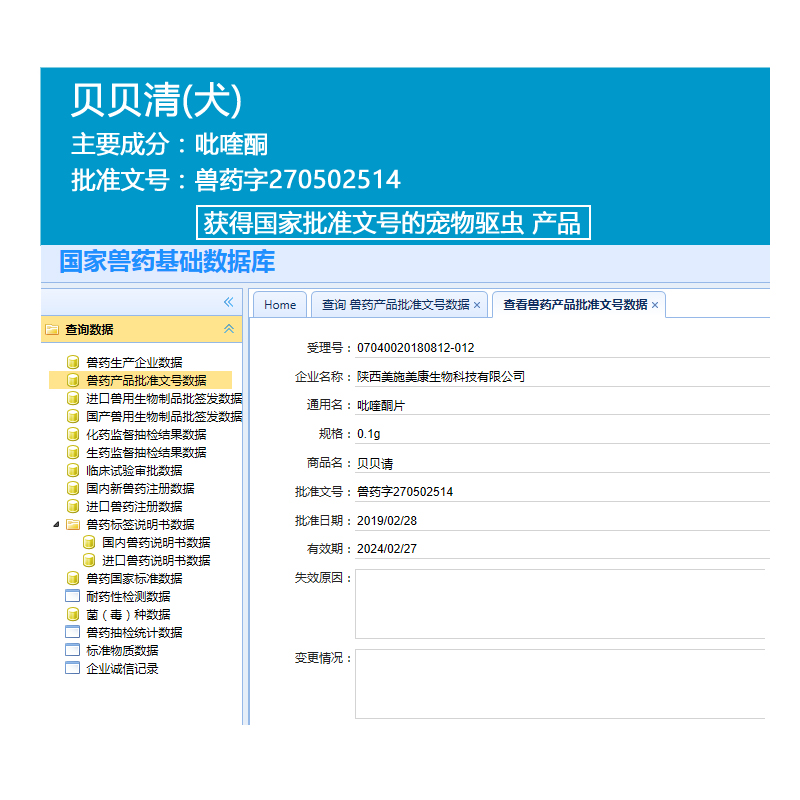Viewport: 800px width, 800px height.
Task: Click inside the 失效原因 text area
Action: tap(560, 604)
